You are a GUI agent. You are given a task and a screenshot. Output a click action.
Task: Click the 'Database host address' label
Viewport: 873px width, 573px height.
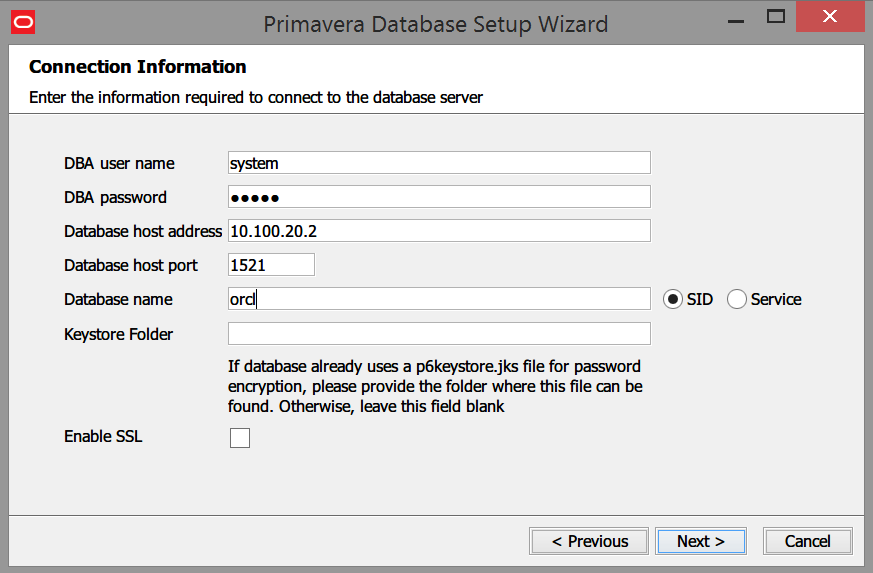(143, 231)
